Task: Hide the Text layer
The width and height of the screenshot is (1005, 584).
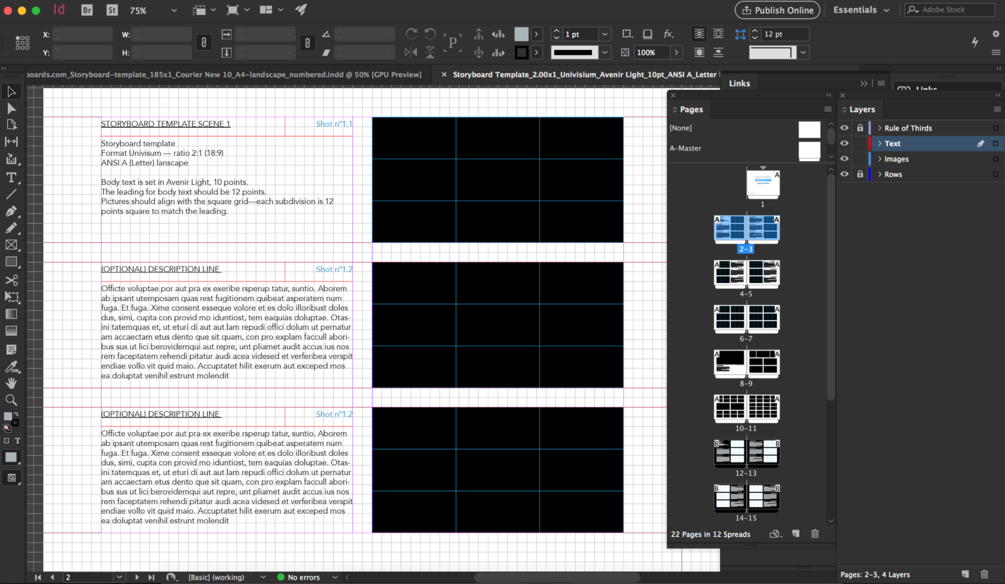Action: pyautogui.click(x=845, y=144)
